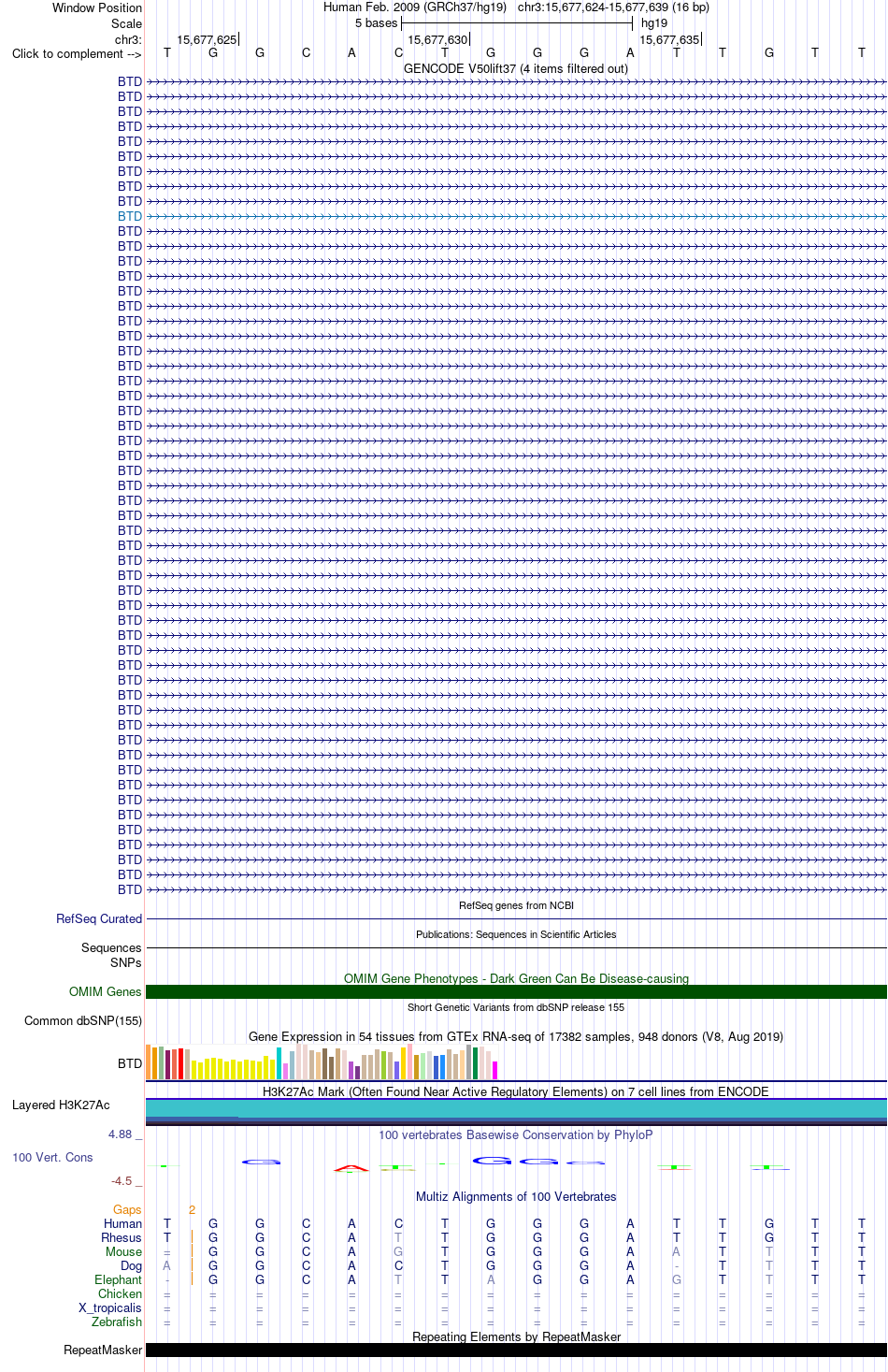Click the Rhesus alignment row label
The width and height of the screenshot is (888, 1372).
pyautogui.click(x=122, y=1237)
